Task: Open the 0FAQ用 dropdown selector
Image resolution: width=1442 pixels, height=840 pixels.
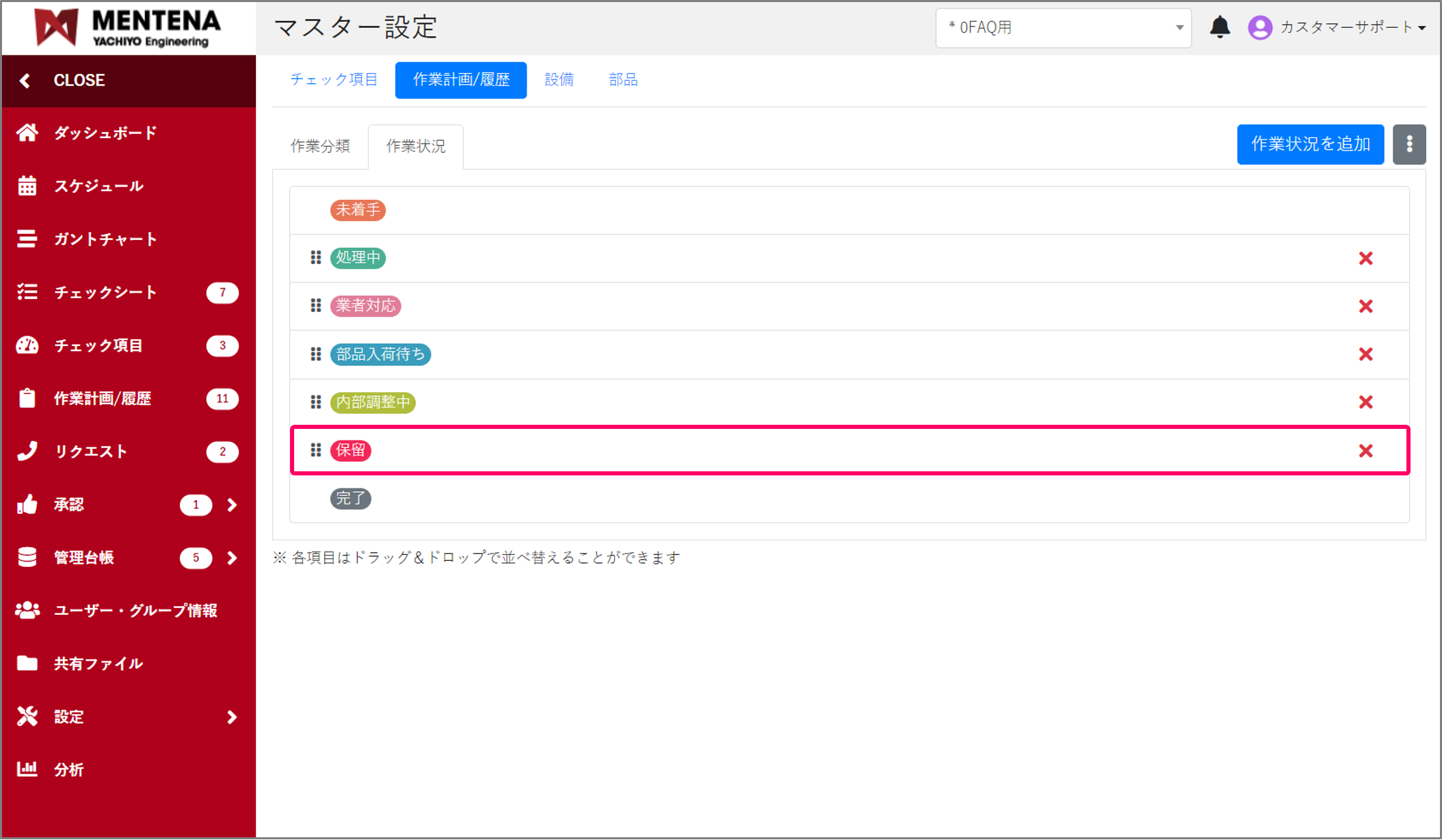Action: (x=1063, y=28)
